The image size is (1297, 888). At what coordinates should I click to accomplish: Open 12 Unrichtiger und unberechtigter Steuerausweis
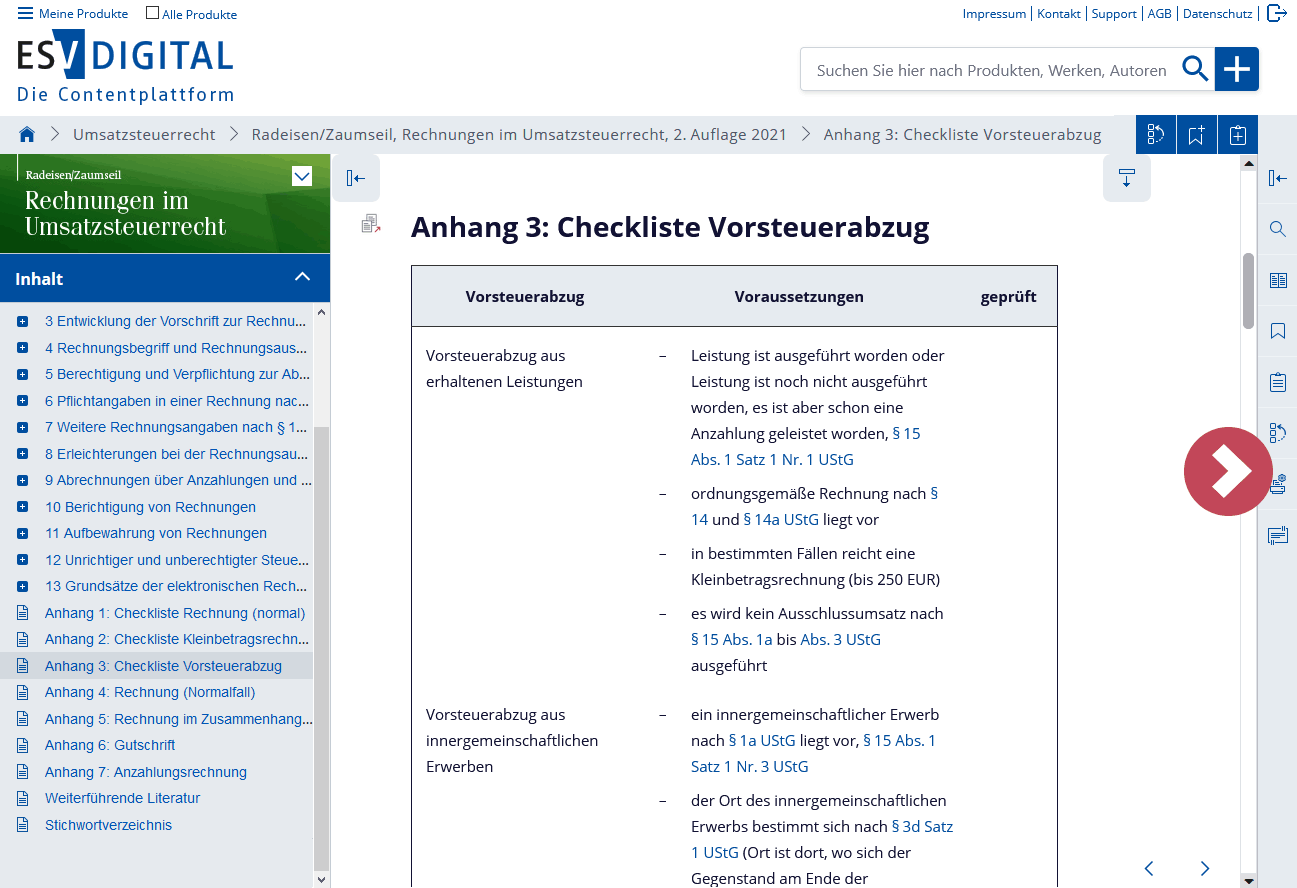(x=177, y=560)
